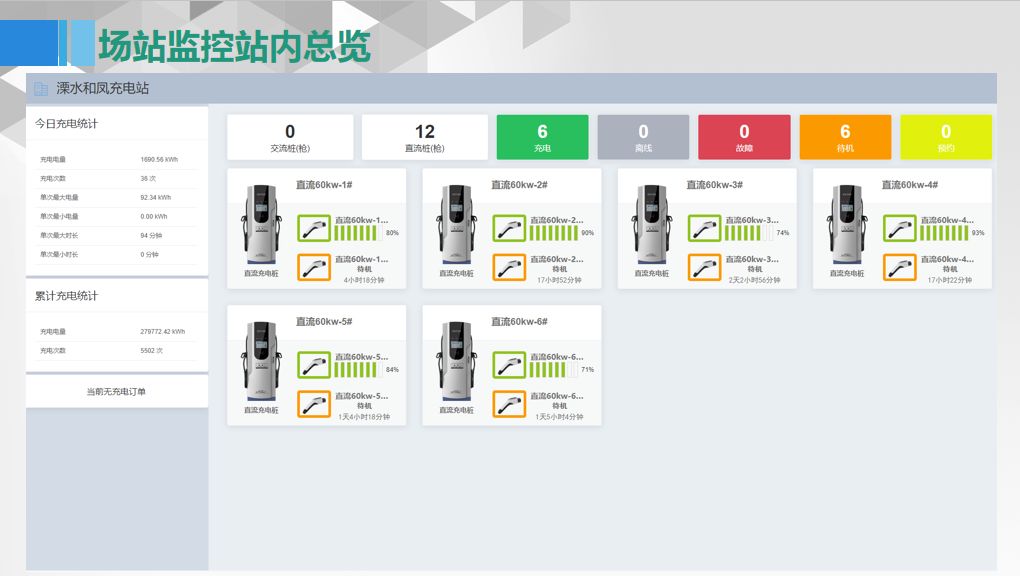Click the 直流桩(枪) count card
Image resolution: width=1020 pixels, height=576 pixels.
point(425,137)
